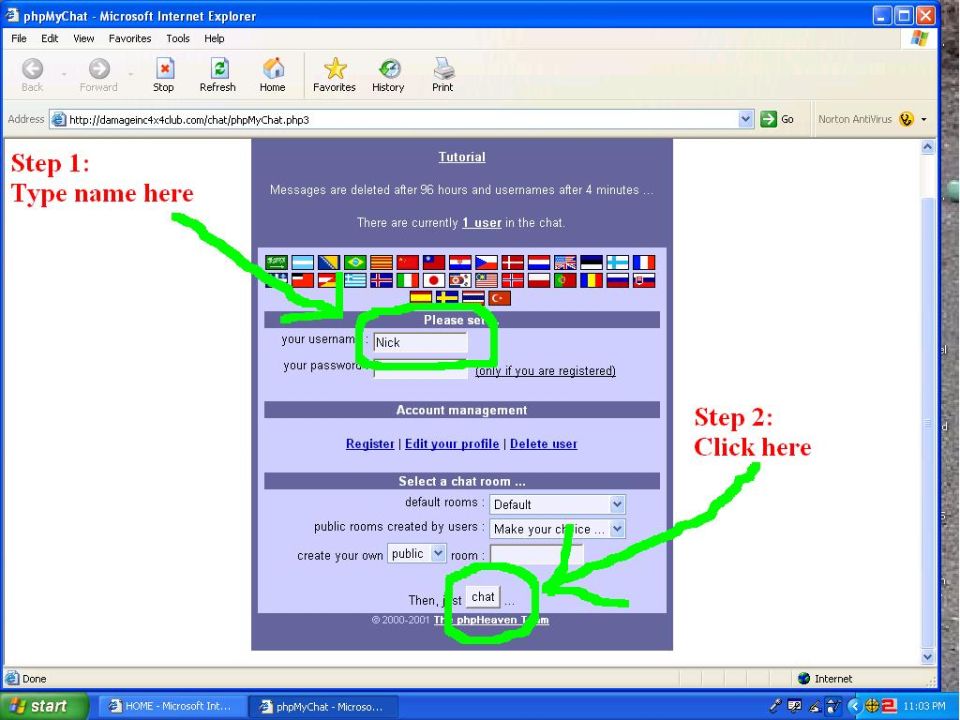Choose the Taiwan flag language
960x720 pixels.
point(434,263)
